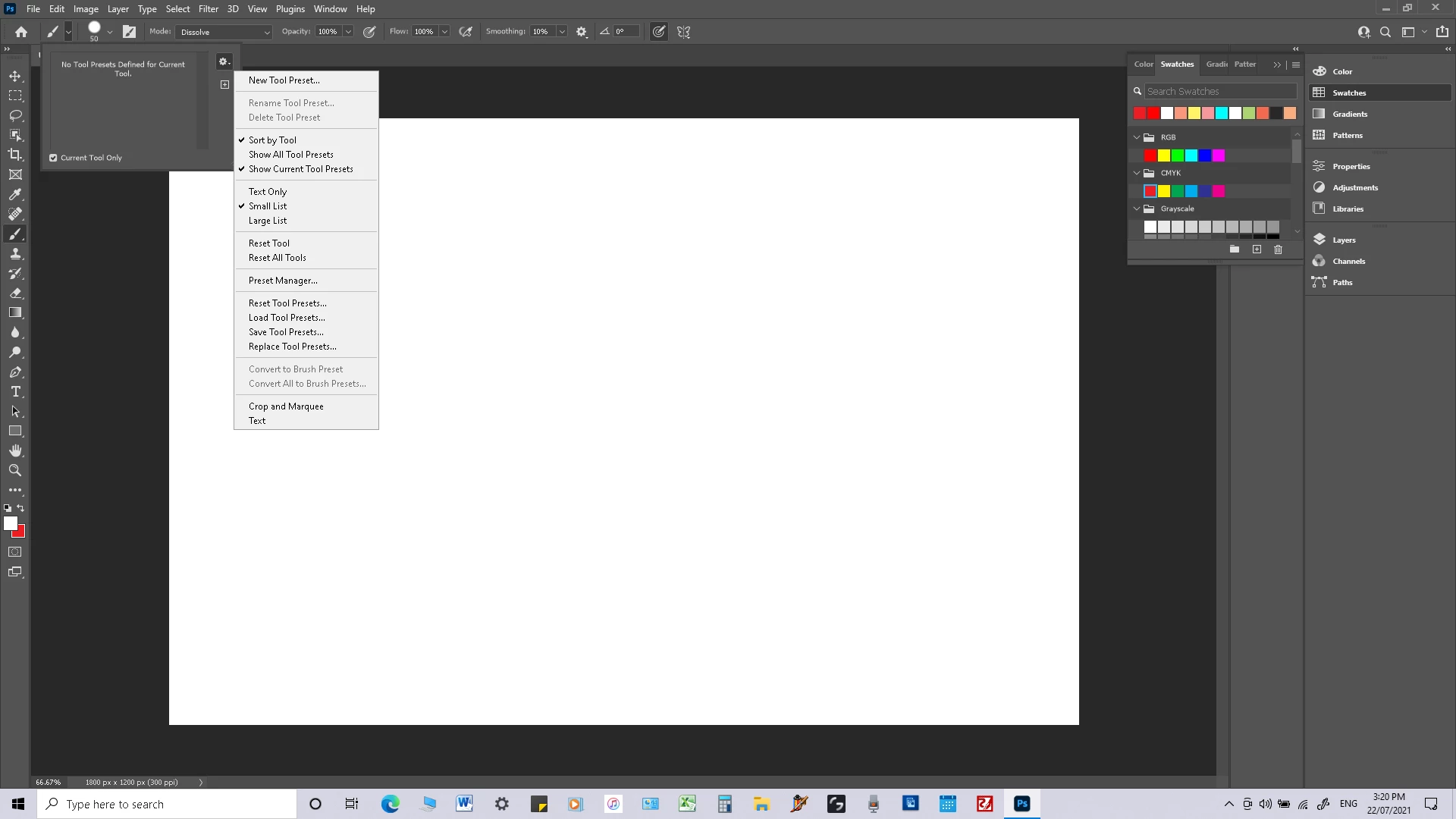Select the Crop tool
Image resolution: width=1456 pixels, height=819 pixels.
15,155
